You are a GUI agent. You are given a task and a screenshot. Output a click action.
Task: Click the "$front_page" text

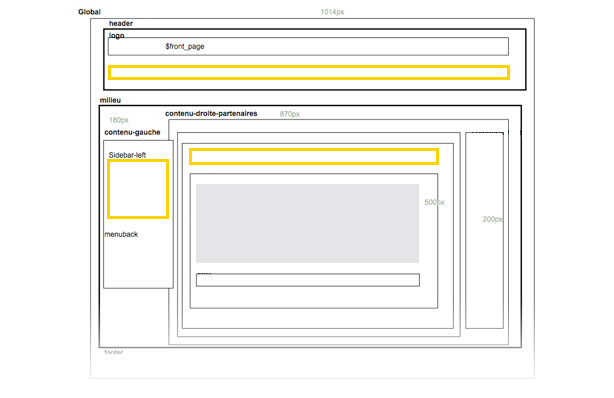pos(184,46)
